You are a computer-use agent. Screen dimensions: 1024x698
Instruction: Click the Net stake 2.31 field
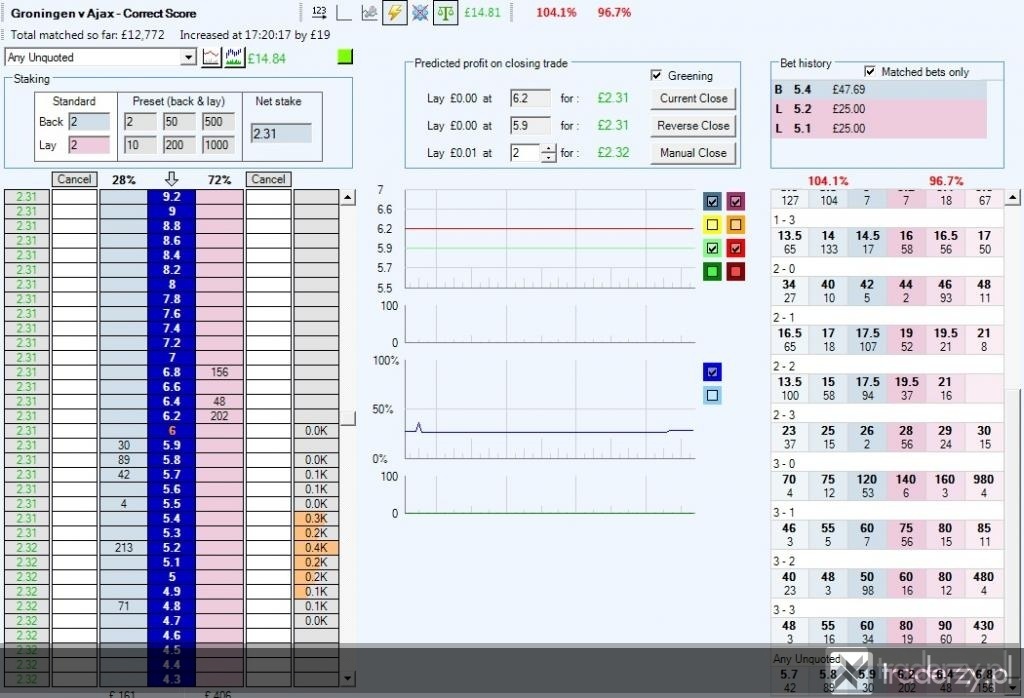point(281,134)
